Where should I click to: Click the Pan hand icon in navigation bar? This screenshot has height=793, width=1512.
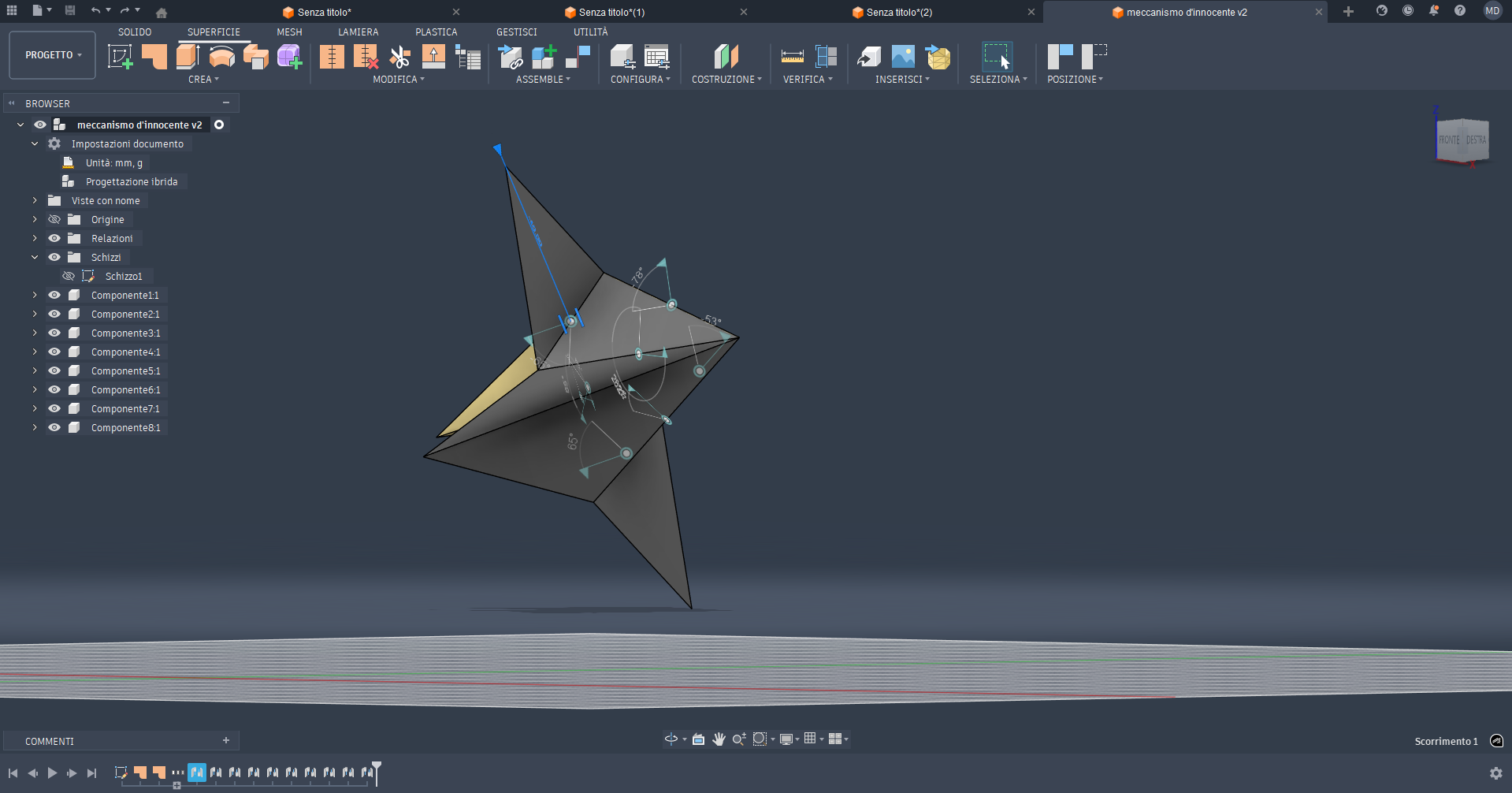point(718,739)
